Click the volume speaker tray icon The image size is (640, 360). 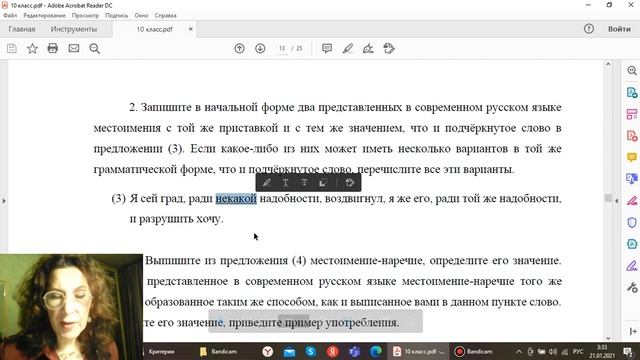coord(553,351)
